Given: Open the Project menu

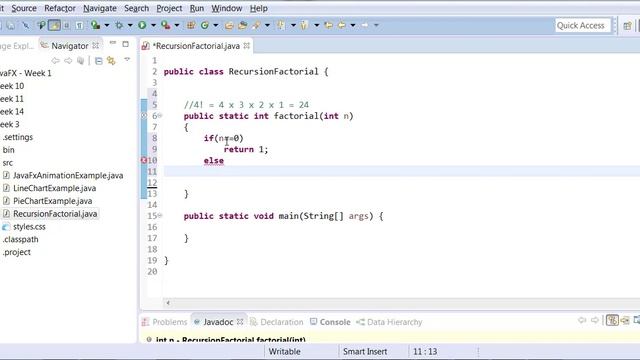Looking at the screenshot, I should tap(169, 8).
